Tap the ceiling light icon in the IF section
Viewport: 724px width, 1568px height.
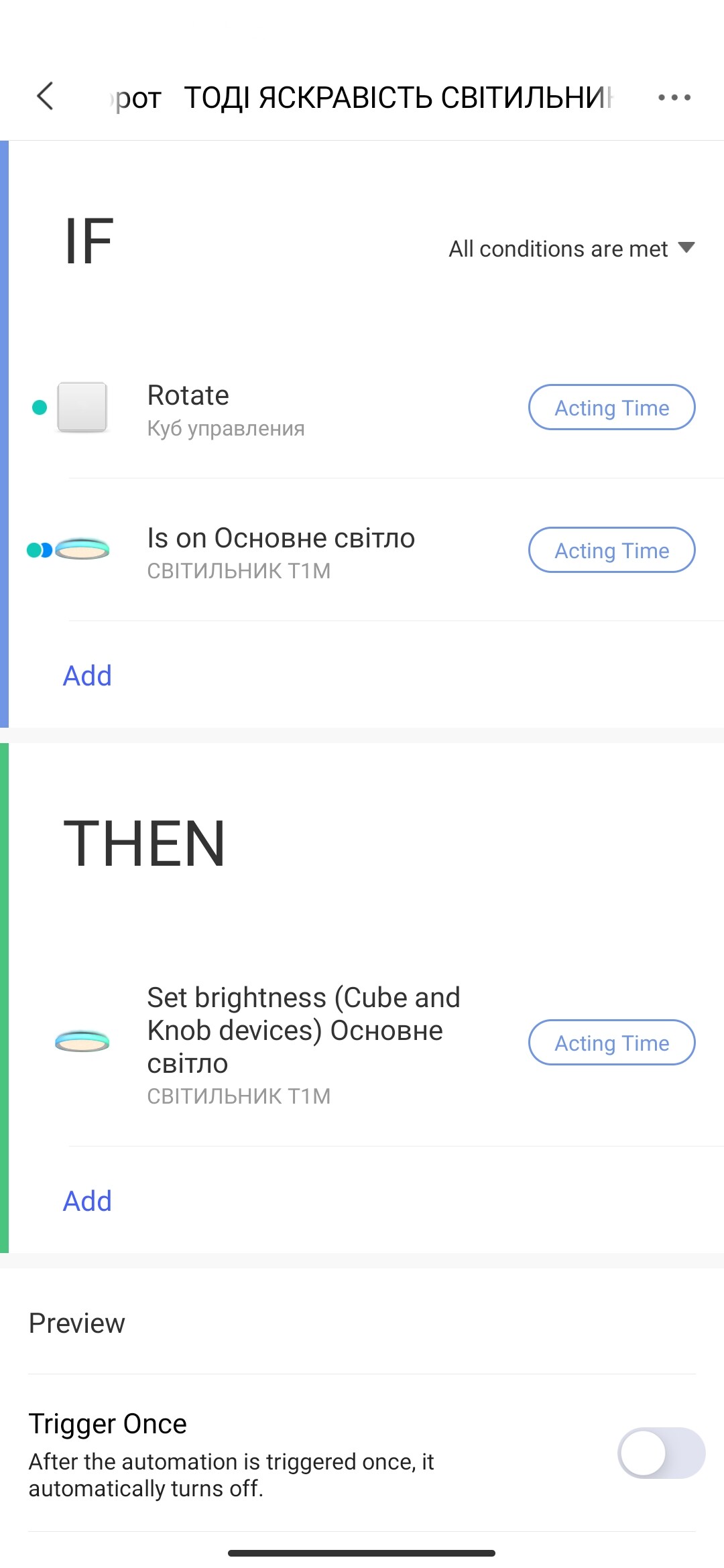tap(82, 549)
